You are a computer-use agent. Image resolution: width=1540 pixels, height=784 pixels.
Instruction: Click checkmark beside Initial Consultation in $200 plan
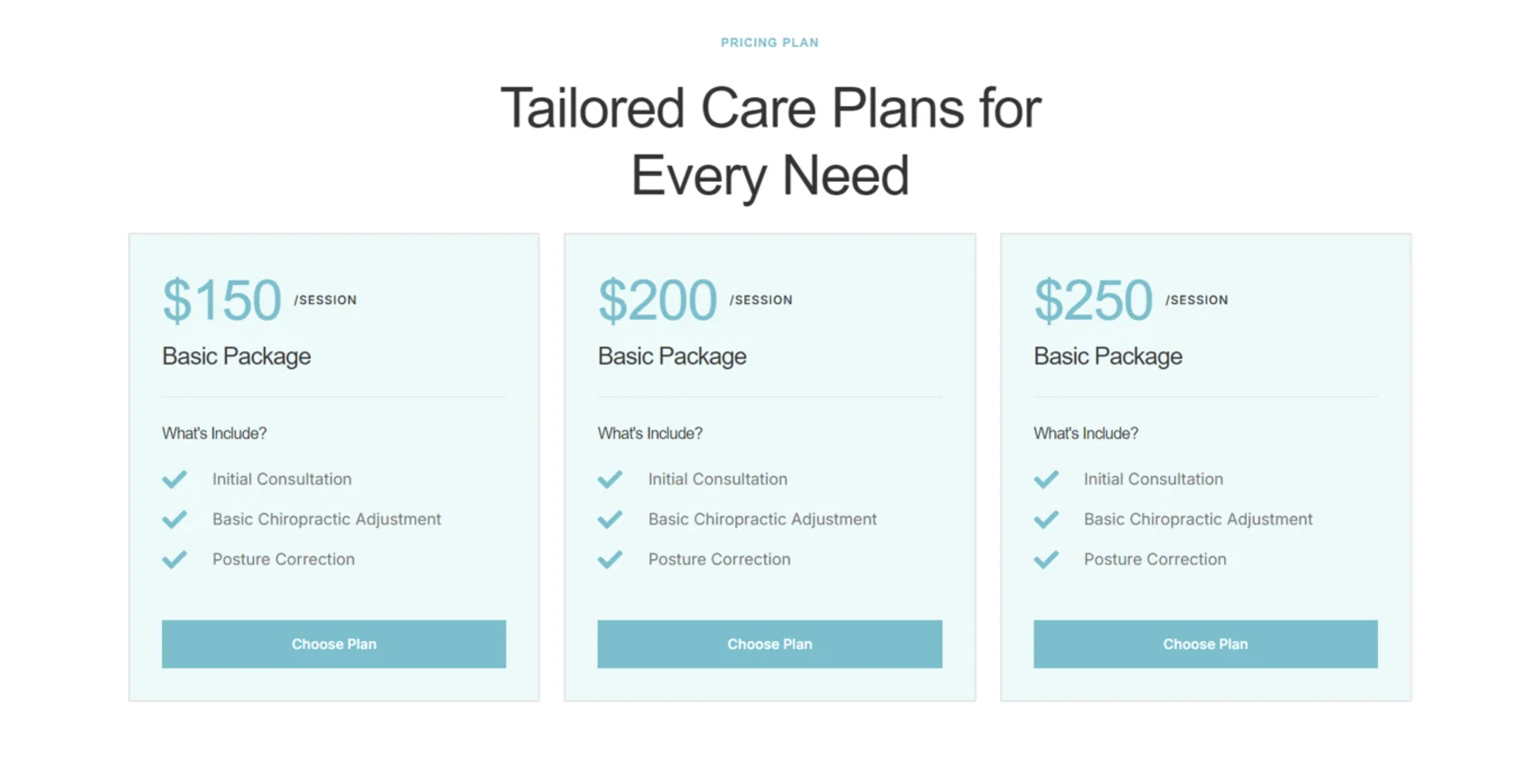point(610,479)
